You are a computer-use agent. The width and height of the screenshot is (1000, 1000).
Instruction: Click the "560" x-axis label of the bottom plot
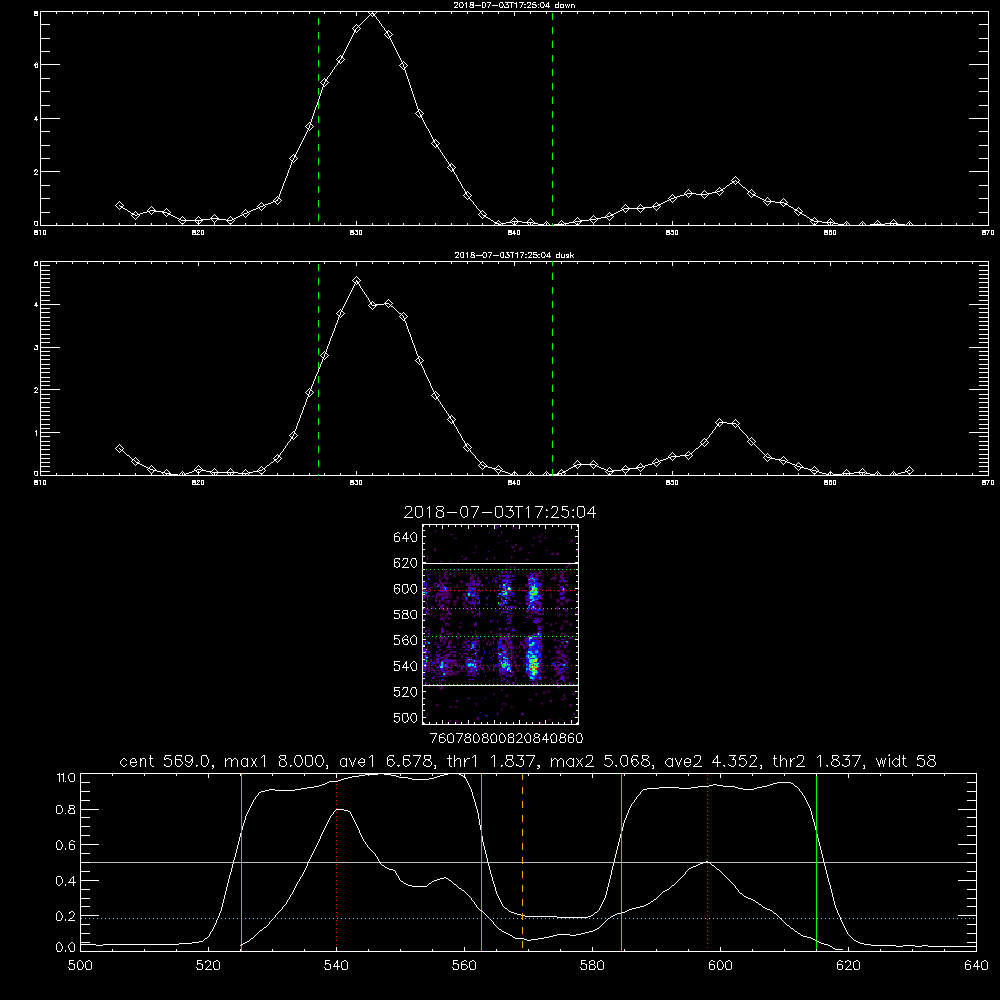[464, 966]
